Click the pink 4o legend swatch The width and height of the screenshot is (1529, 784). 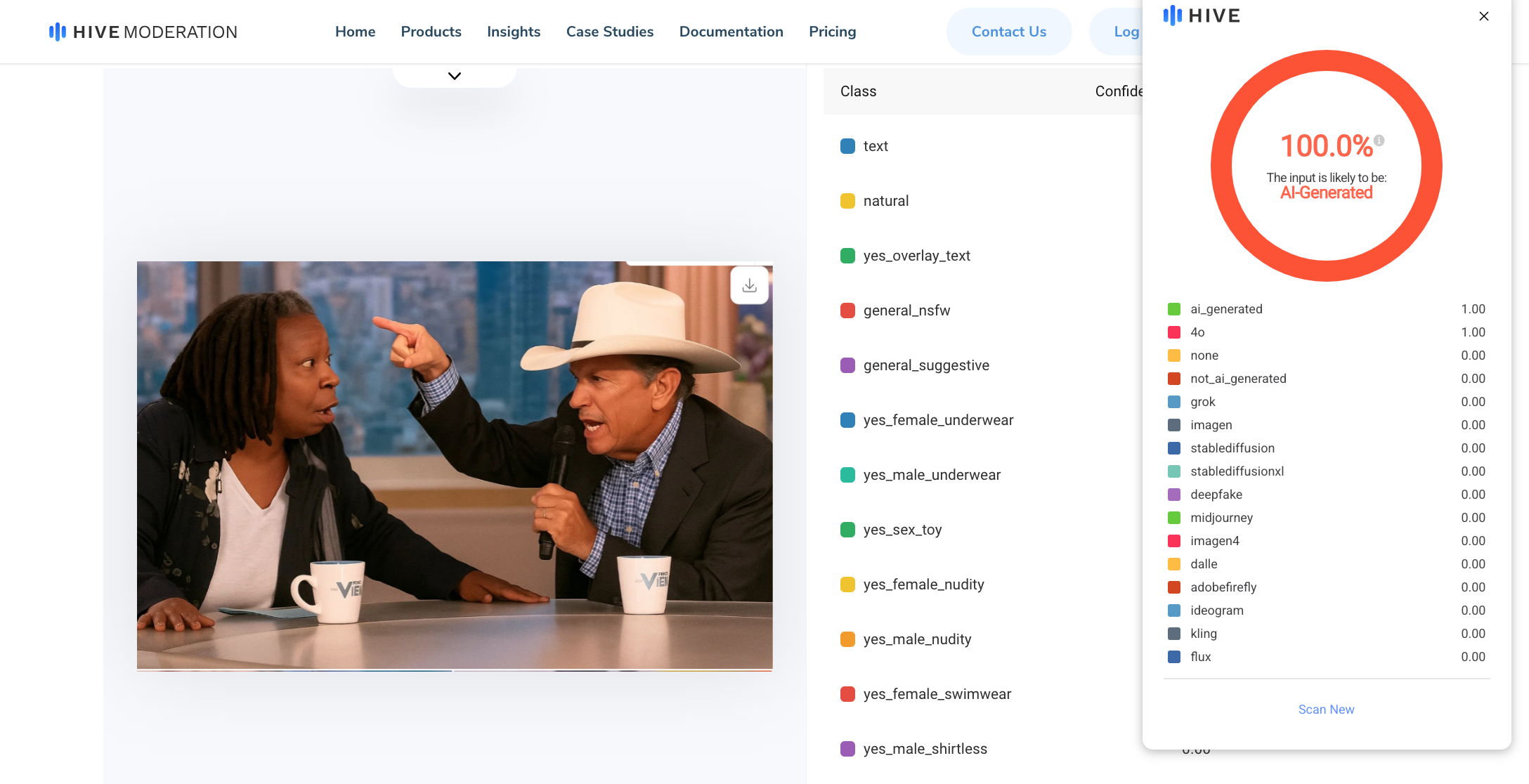[x=1174, y=332]
